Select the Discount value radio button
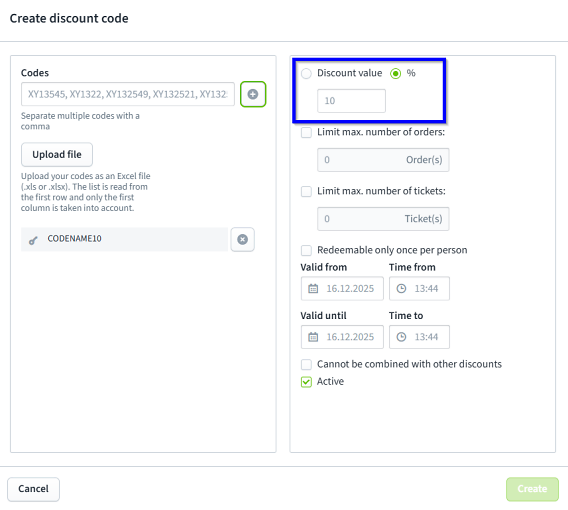The width and height of the screenshot is (568, 510). click(306, 74)
